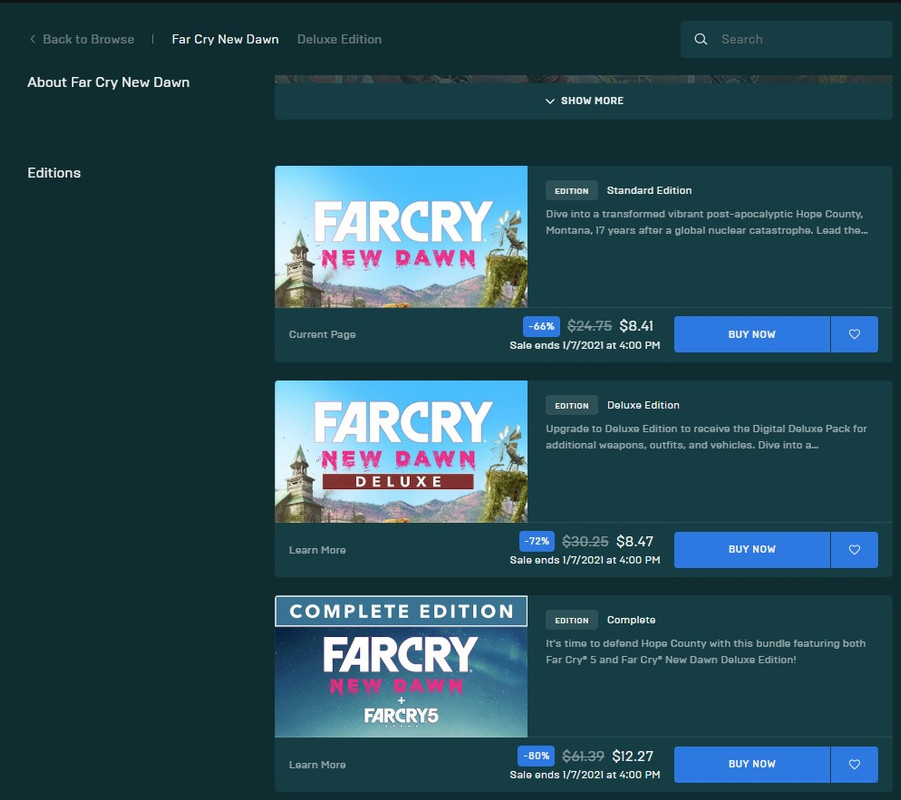Click the search magnifier icon
The image size is (901, 800).
coord(700,39)
